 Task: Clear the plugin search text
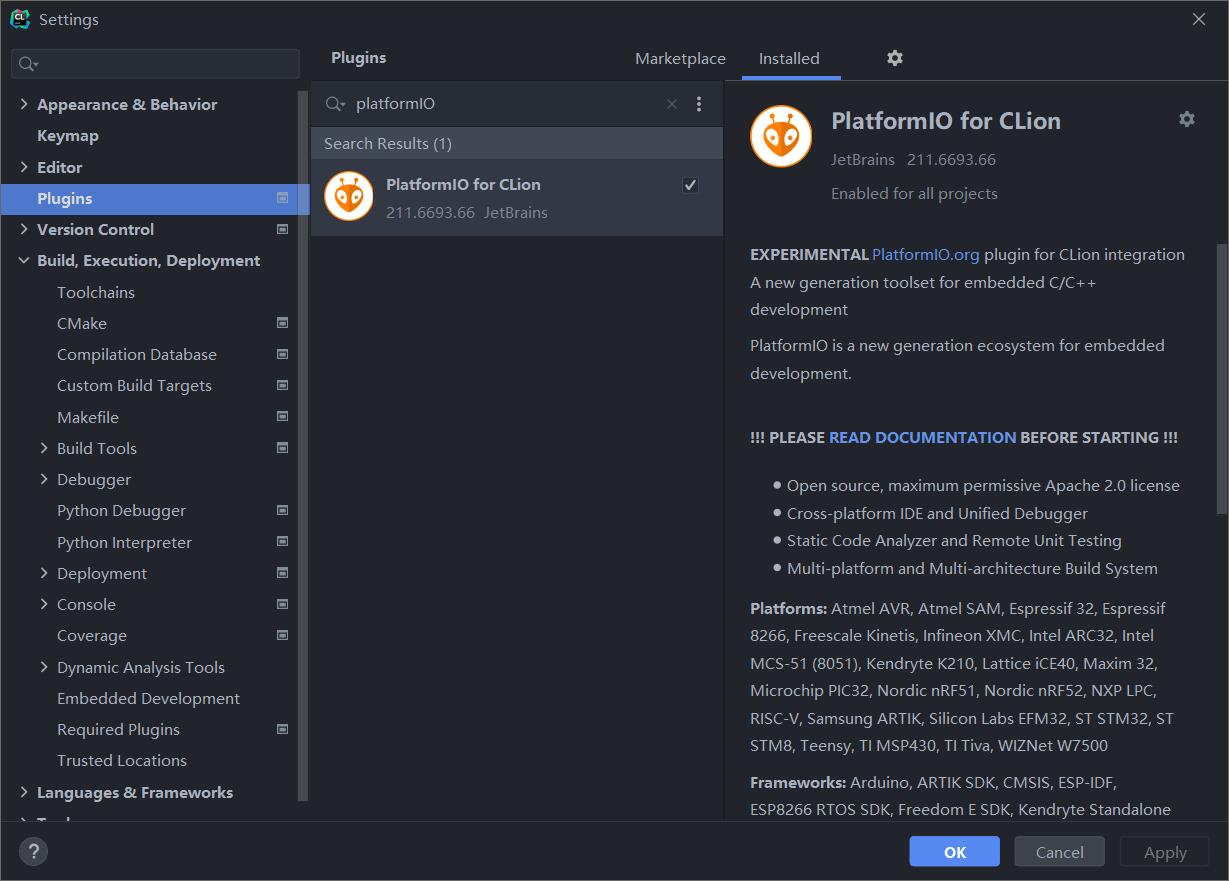[x=672, y=104]
